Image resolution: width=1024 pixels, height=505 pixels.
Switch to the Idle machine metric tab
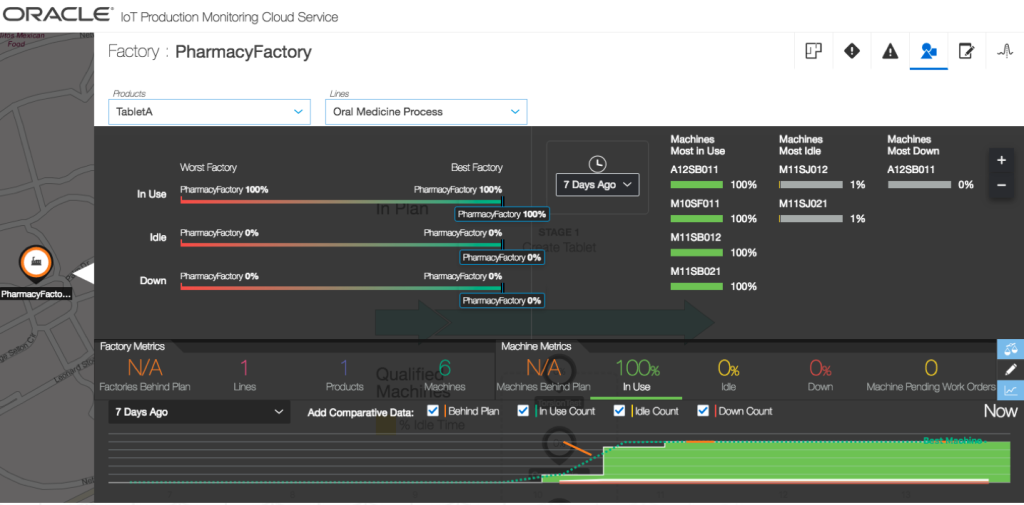[x=728, y=375]
